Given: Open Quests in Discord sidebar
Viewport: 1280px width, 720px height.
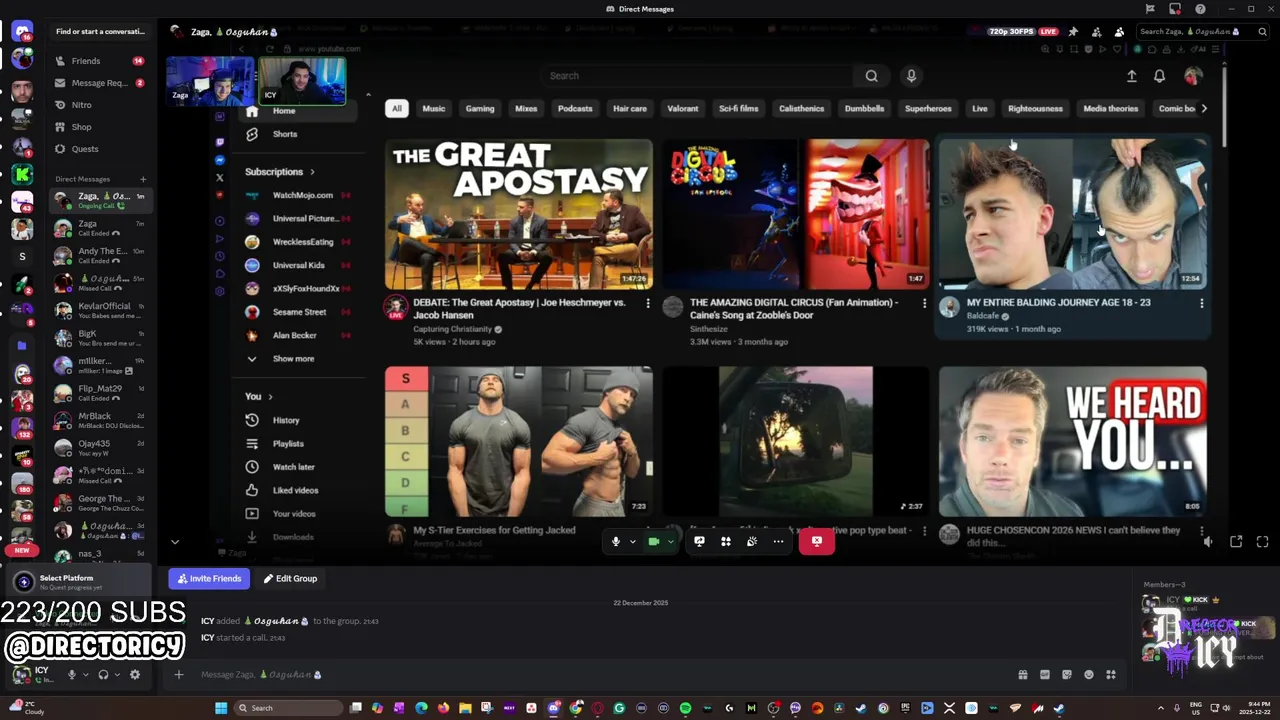Looking at the screenshot, I should pyautogui.click(x=98, y=149).
